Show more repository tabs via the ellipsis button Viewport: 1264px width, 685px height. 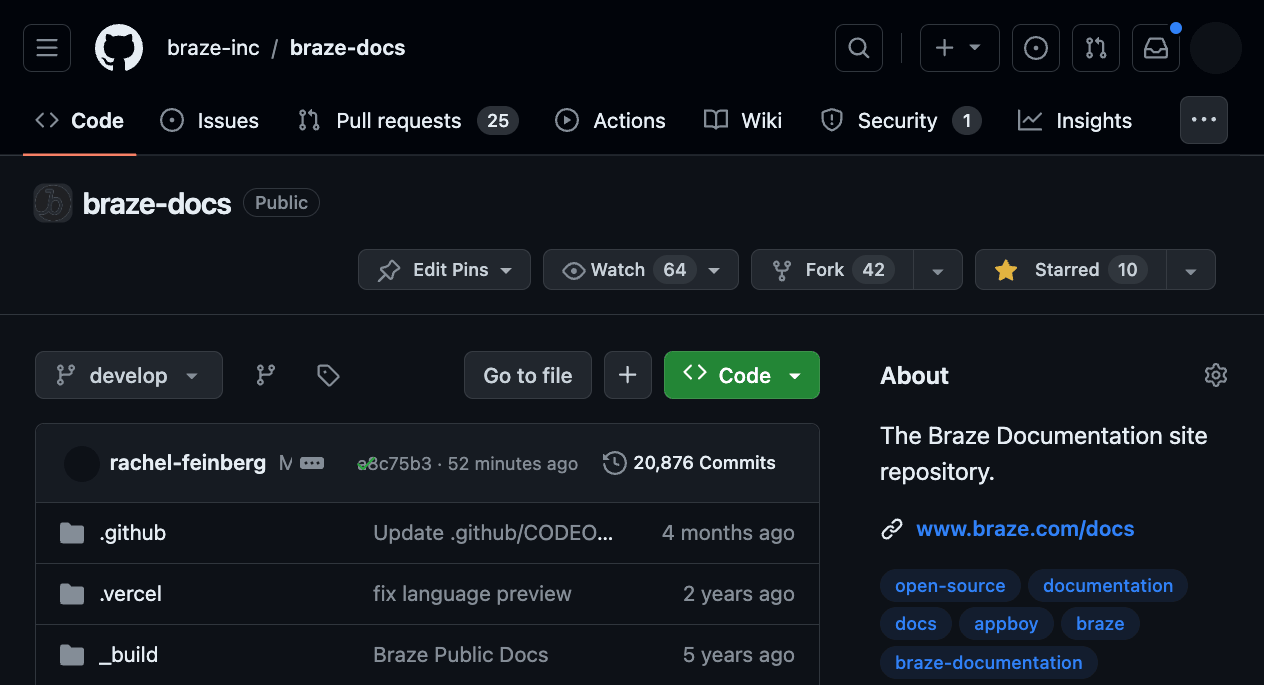(x=1204, y=120)
